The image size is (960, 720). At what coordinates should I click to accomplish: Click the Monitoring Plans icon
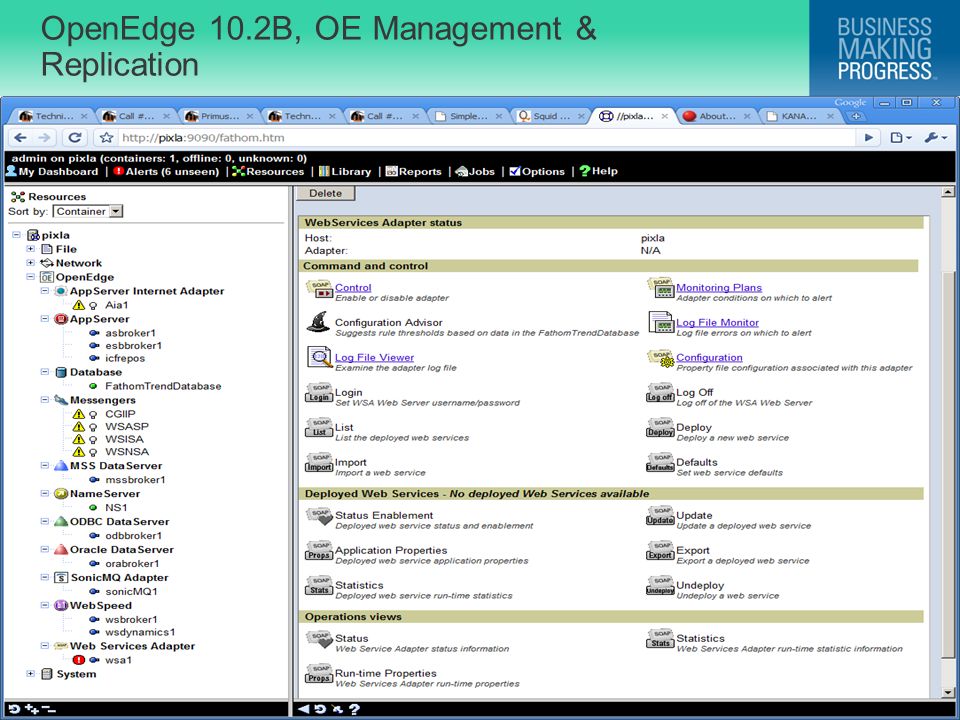661,288
